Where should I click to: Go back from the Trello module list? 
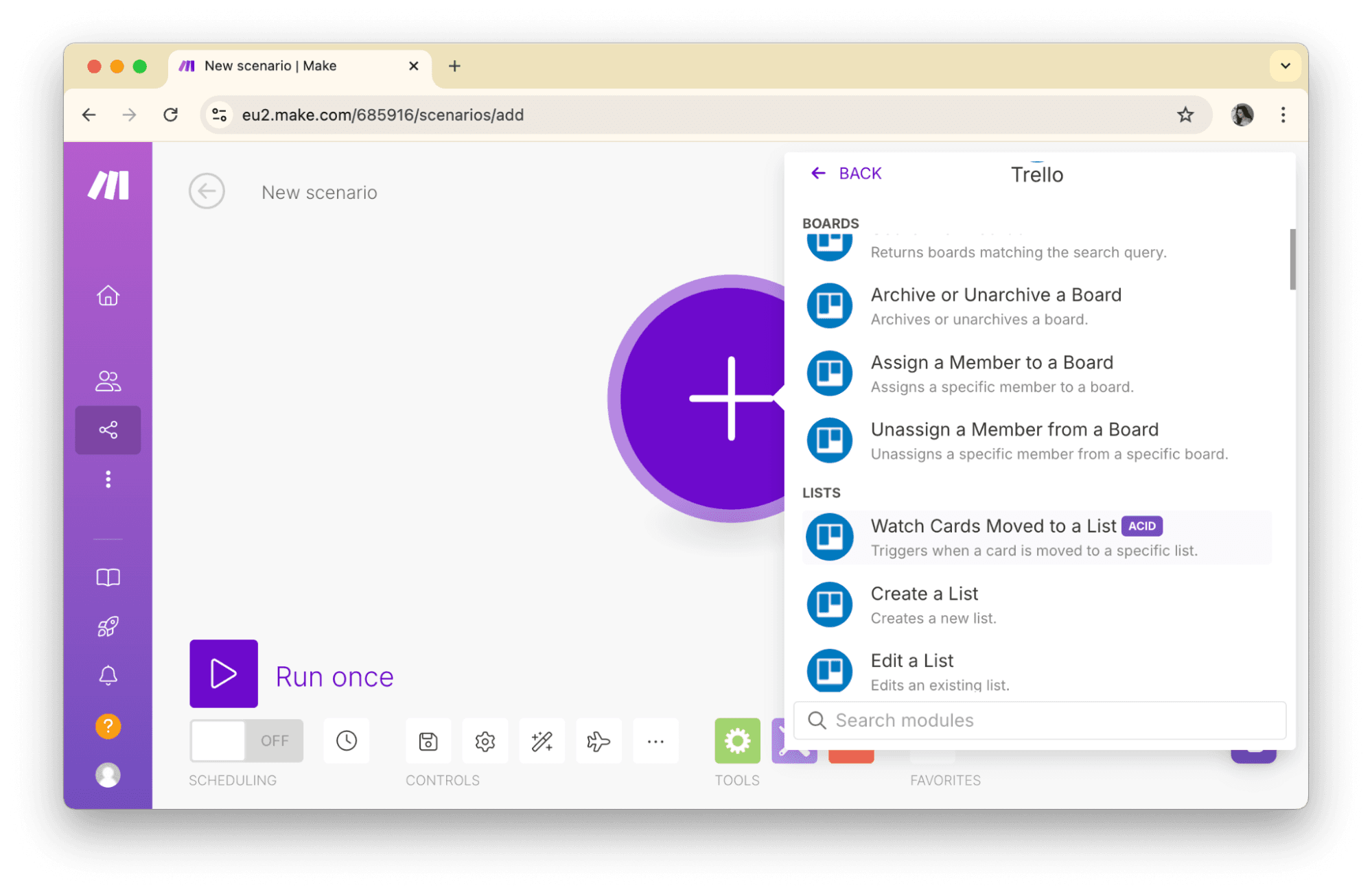tap(846, 173)
